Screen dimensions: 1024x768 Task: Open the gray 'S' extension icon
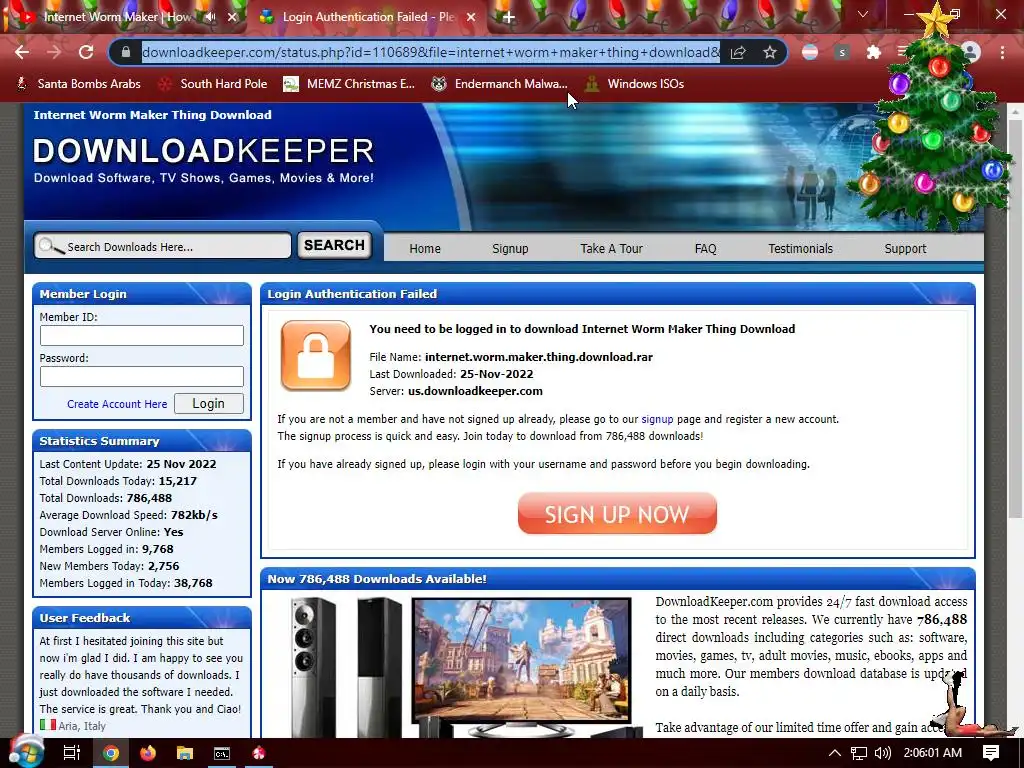[842, 52]
